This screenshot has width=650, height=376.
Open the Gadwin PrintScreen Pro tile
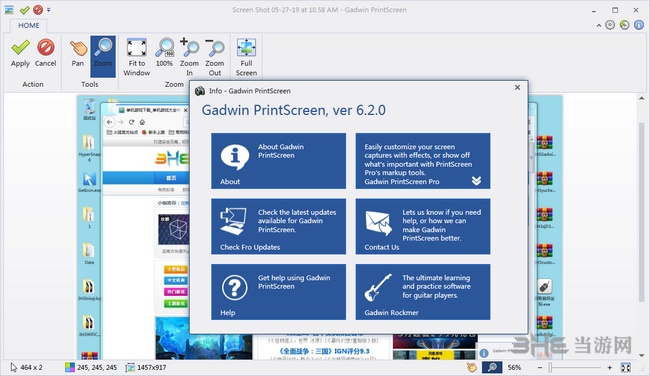point(423,161)
